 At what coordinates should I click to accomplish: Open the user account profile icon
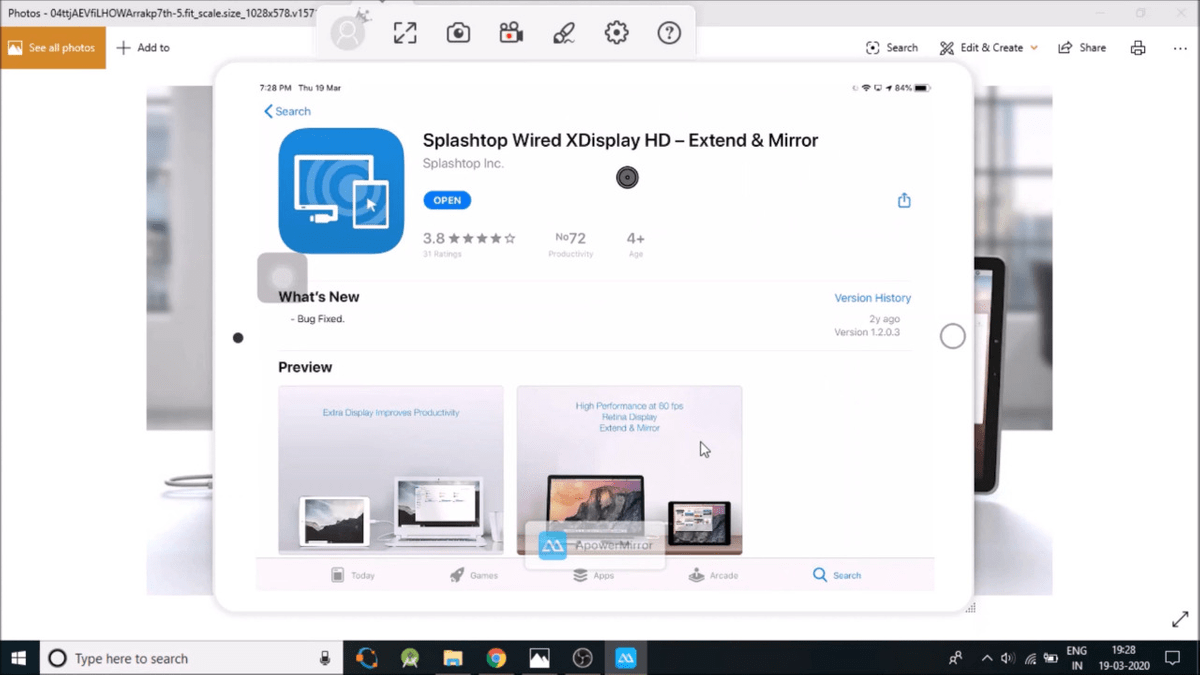(x=348, y=33)
